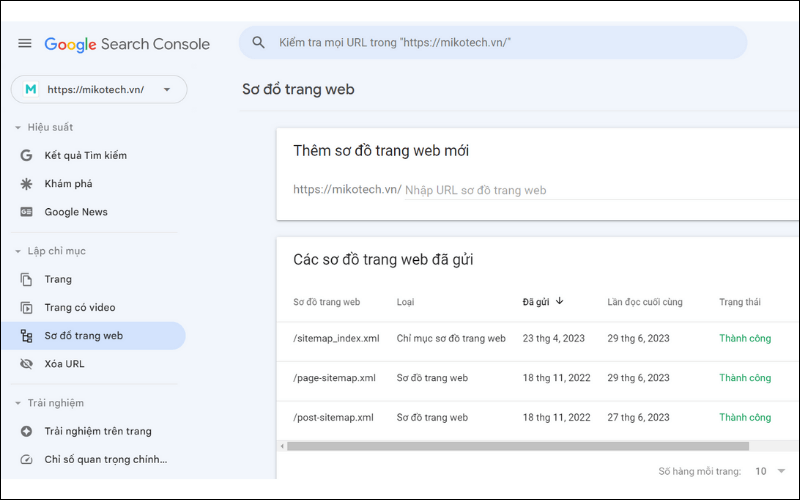Open the https://mikotech.vn/ property selector
The height and width of the screenshot is (500, 800).
pyautogui.click(x=99, y=89)
